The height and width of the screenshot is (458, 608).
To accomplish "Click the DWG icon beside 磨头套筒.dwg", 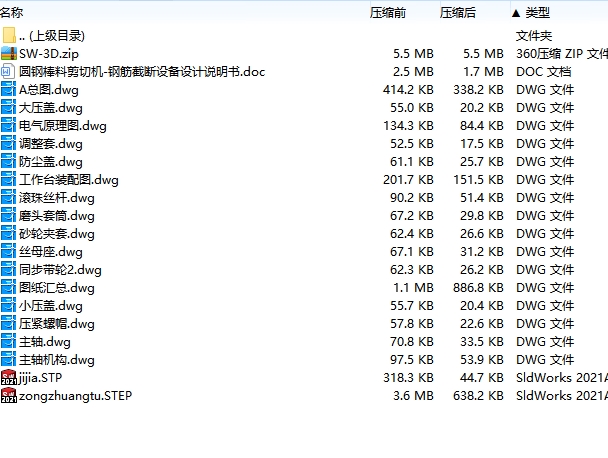I will [9, 215].
